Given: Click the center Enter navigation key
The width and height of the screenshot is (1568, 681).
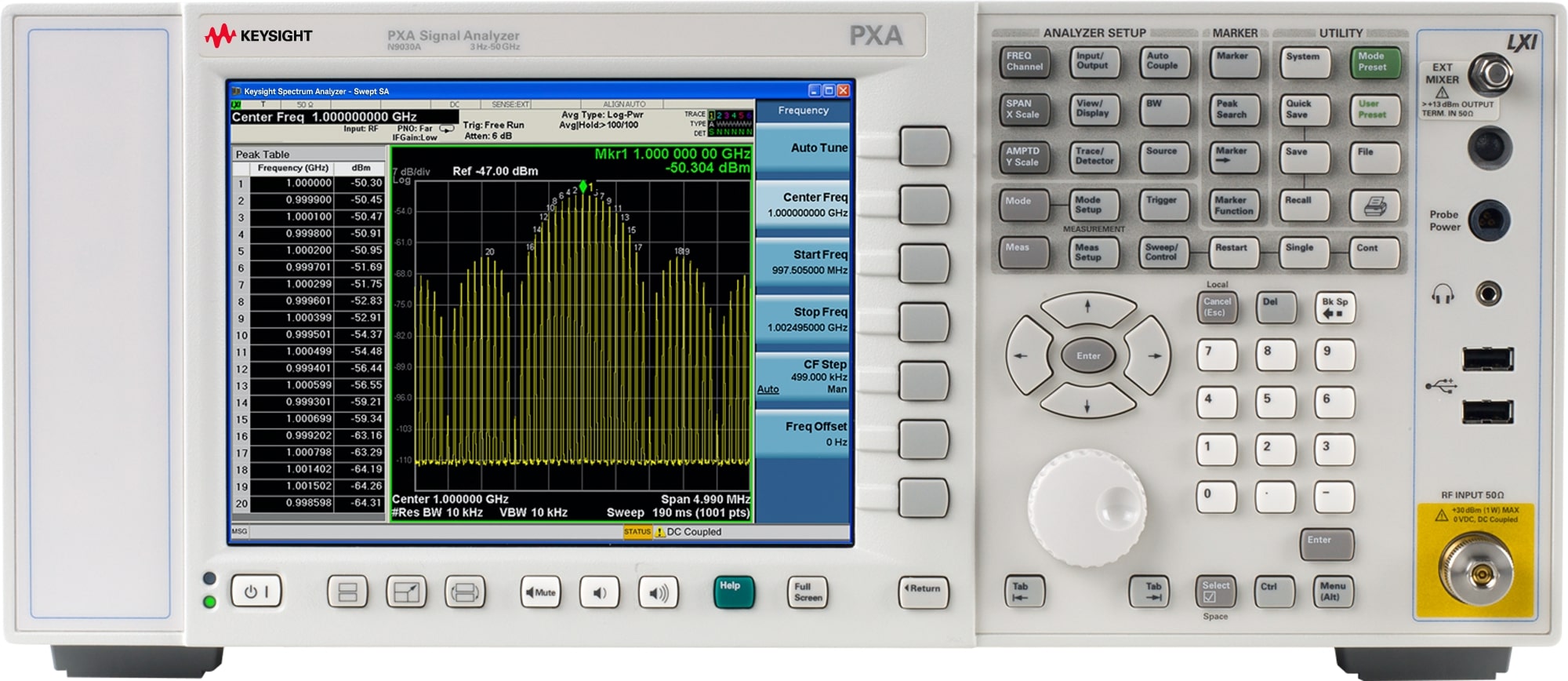Looking at the screenshot, I should (1087, 355).
